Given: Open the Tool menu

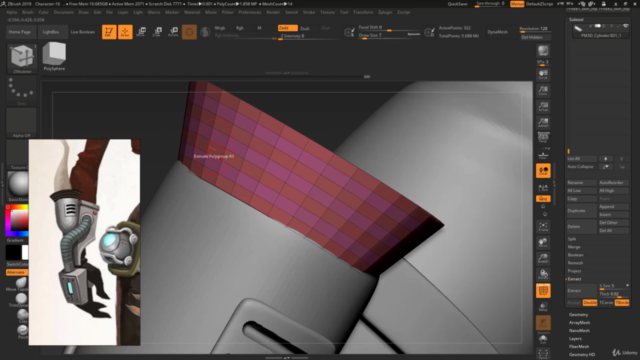Looking at the screenshot, I should point(344,12).
